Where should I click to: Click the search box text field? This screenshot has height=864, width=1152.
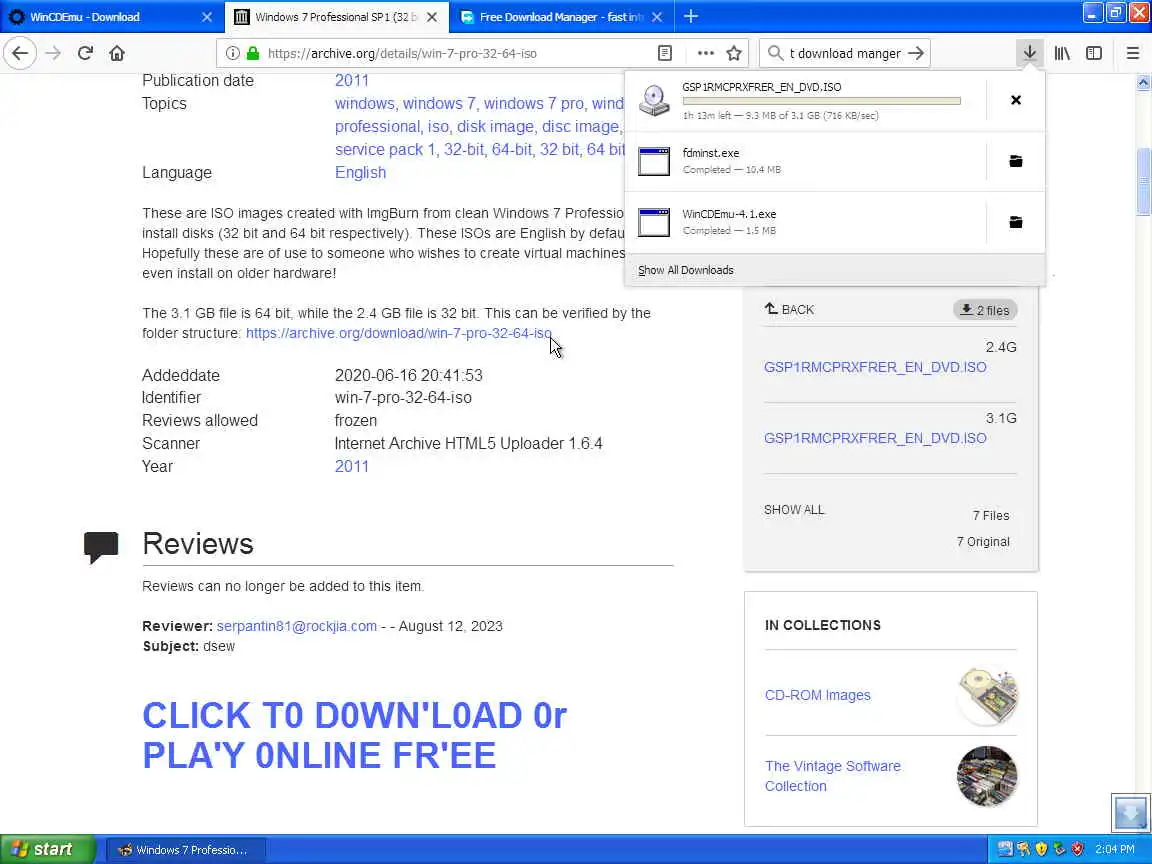pos(845,53)
